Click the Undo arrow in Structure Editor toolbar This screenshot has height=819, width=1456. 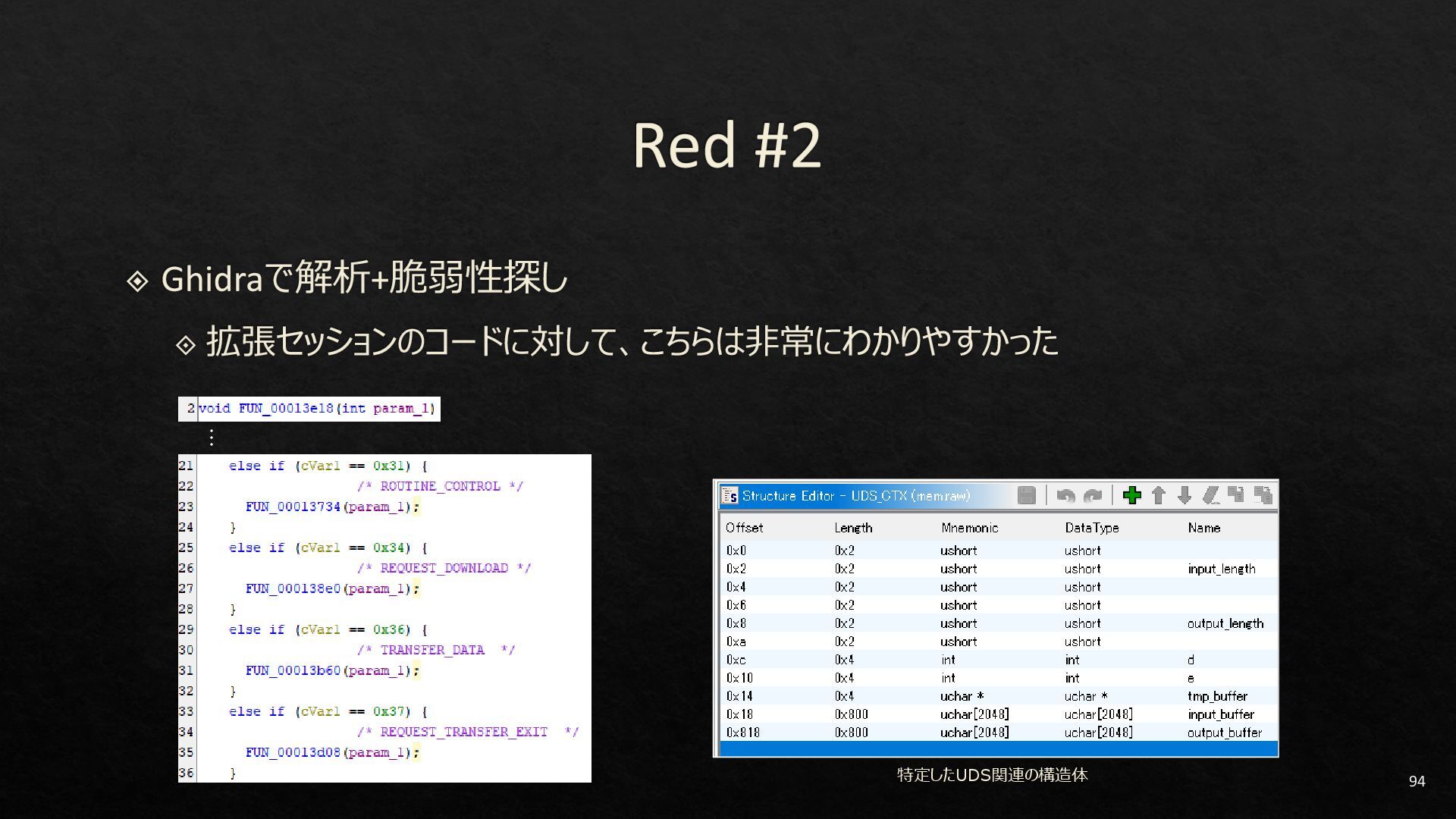point(1065,495)
